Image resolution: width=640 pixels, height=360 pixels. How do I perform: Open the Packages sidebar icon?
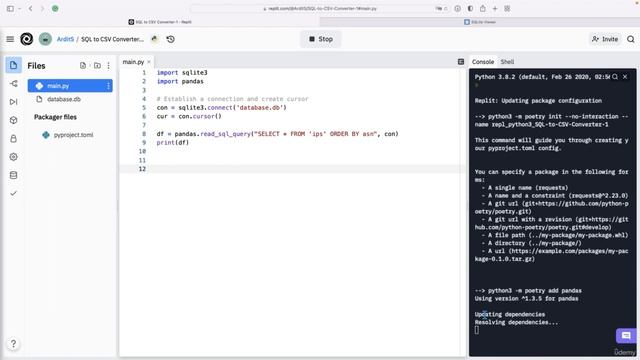13,120
